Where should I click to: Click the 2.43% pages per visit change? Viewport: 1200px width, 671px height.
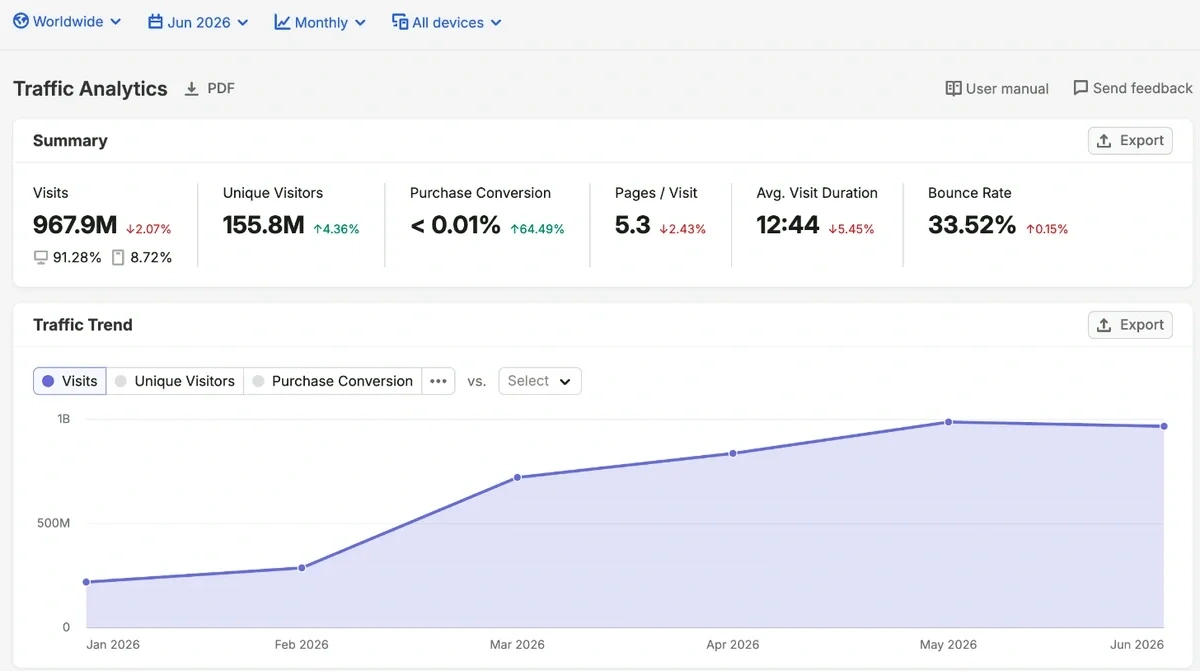coord(683,229)
